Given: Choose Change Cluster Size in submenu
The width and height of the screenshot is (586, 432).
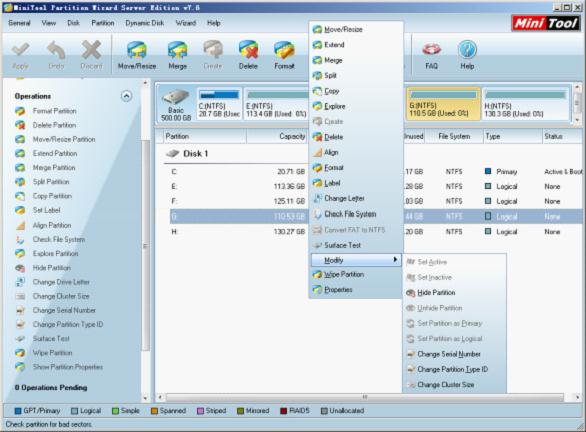Looking at the screenshot, I should 454,385.
